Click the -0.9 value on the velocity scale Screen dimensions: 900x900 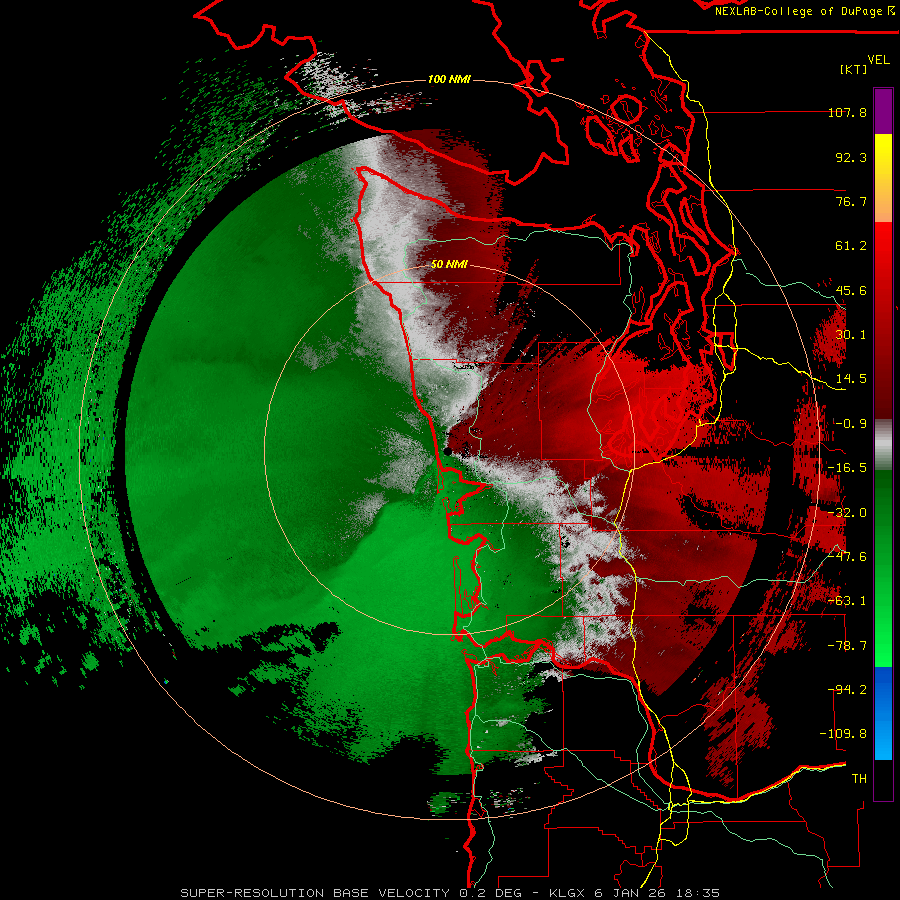pos(851,424)
